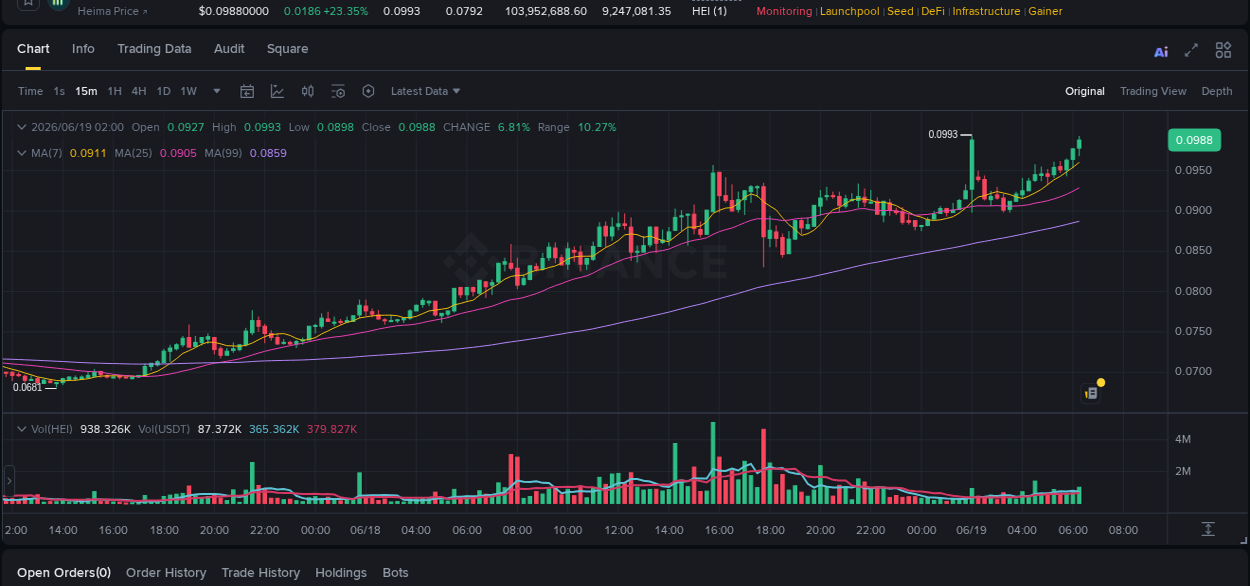Screen dimensions: 1250x586
Task: Click the DeFi tag
Action: [933, 12]
